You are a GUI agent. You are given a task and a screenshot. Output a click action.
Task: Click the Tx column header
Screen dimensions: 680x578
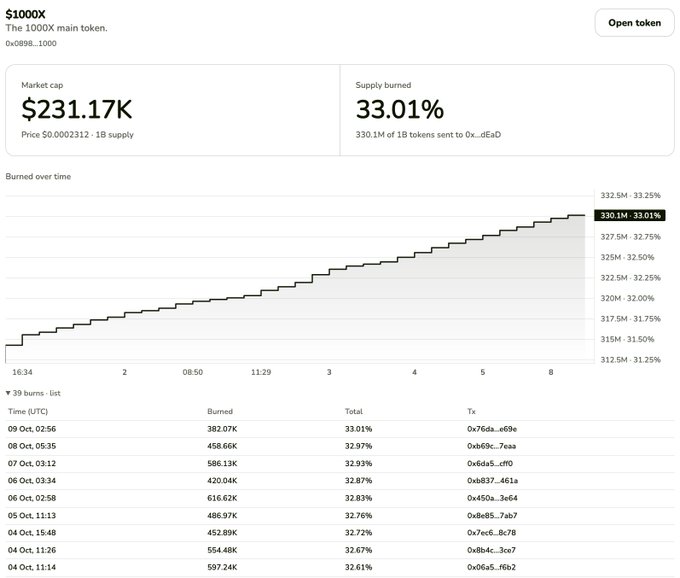471,411
